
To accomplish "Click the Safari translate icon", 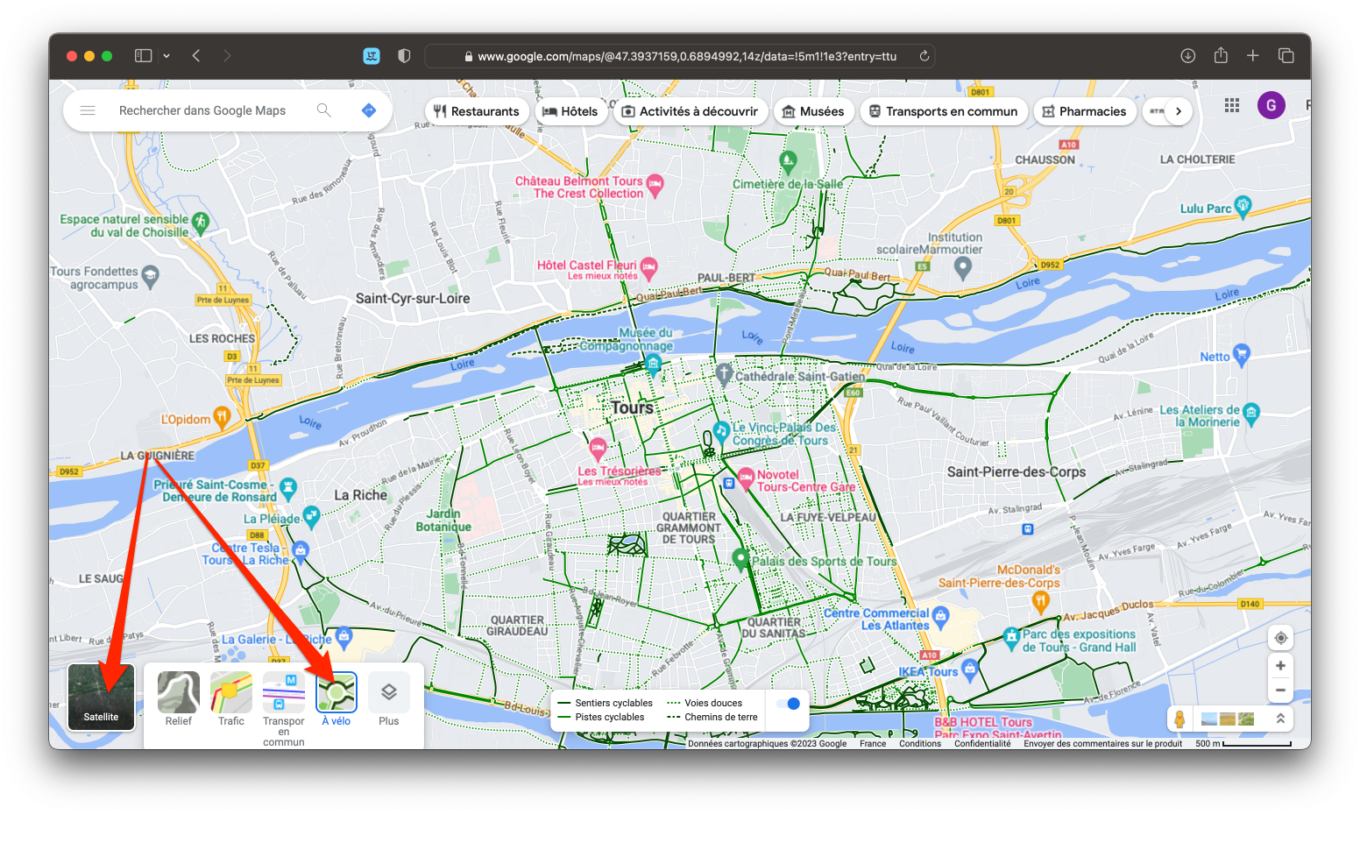I will coord(371,56).
